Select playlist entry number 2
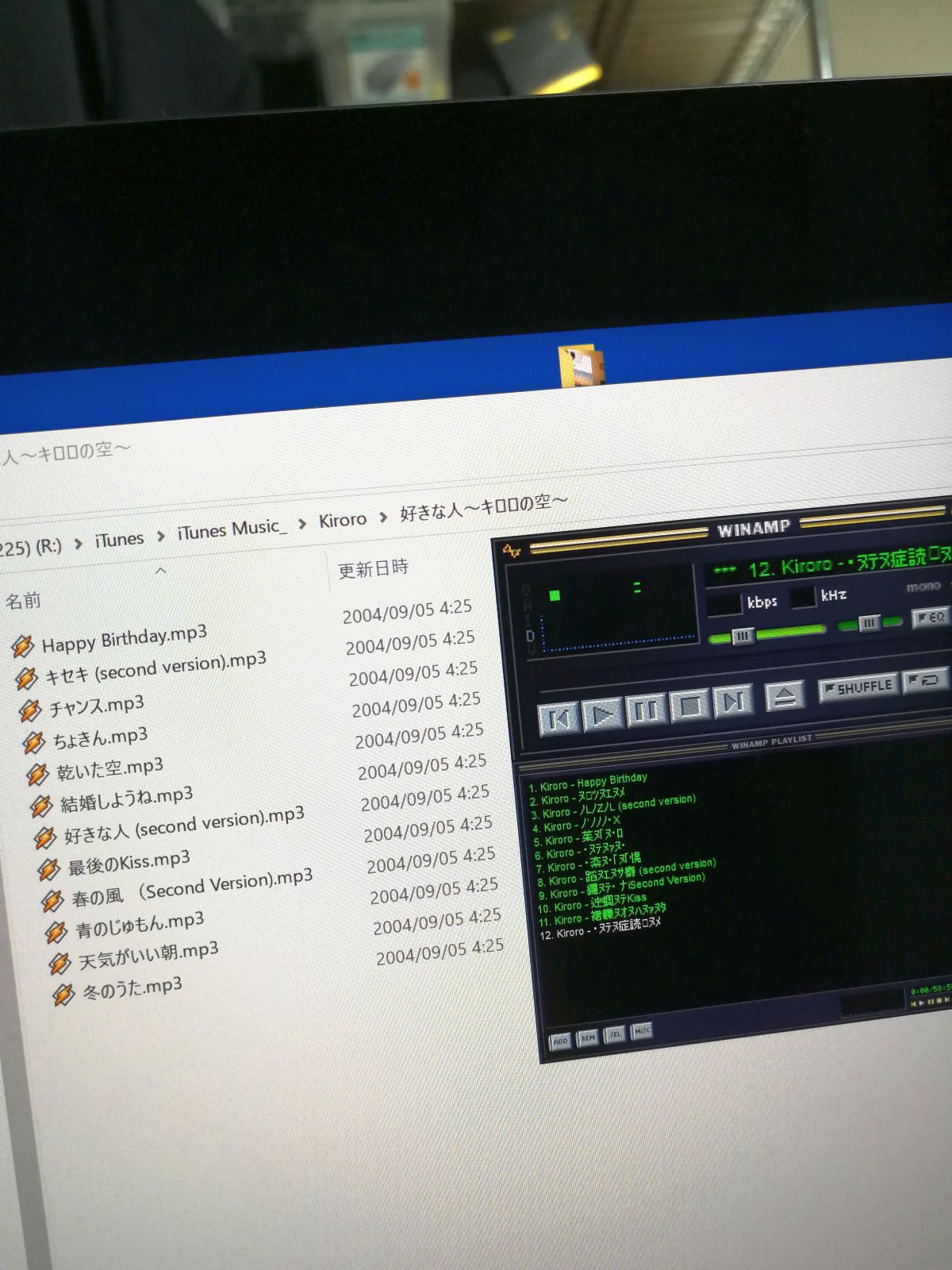The width and height of the screenshot is (952, 1270). coord(578,796)
